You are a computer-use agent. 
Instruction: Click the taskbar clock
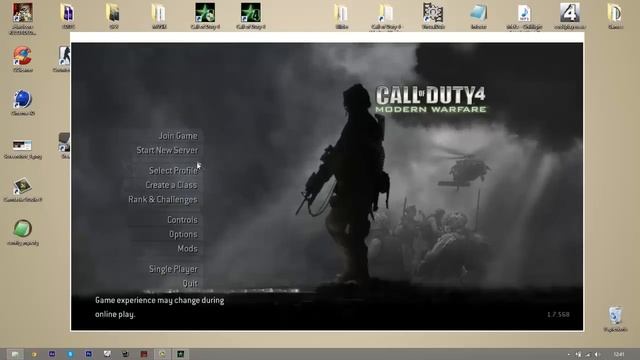[619, 354]
